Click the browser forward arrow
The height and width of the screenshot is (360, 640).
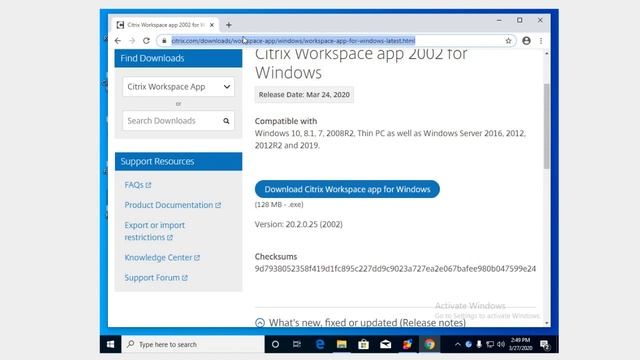132,41
